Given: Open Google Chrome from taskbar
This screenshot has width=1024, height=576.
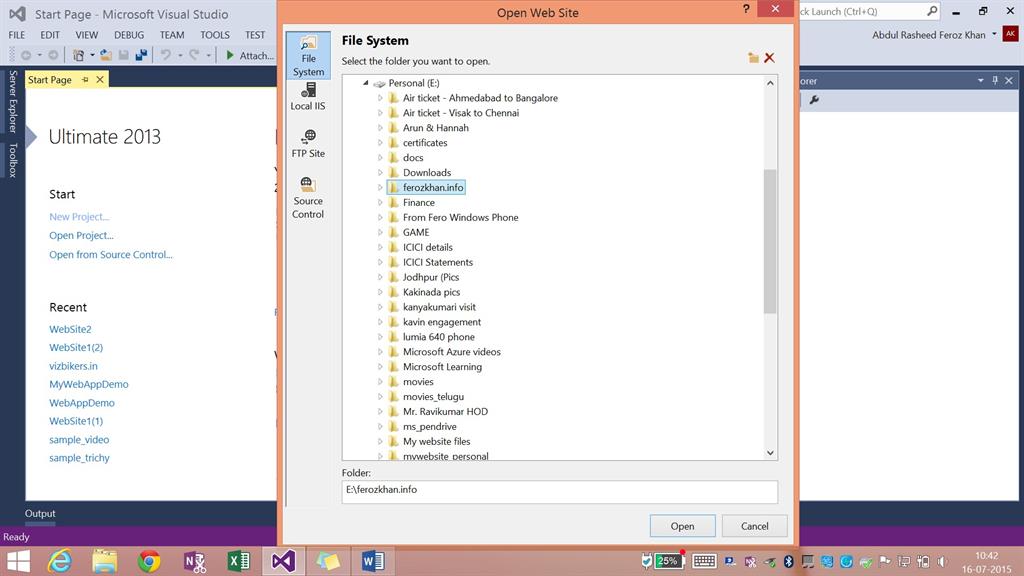Looking at the screenshot, I should [x=149, y=561].
